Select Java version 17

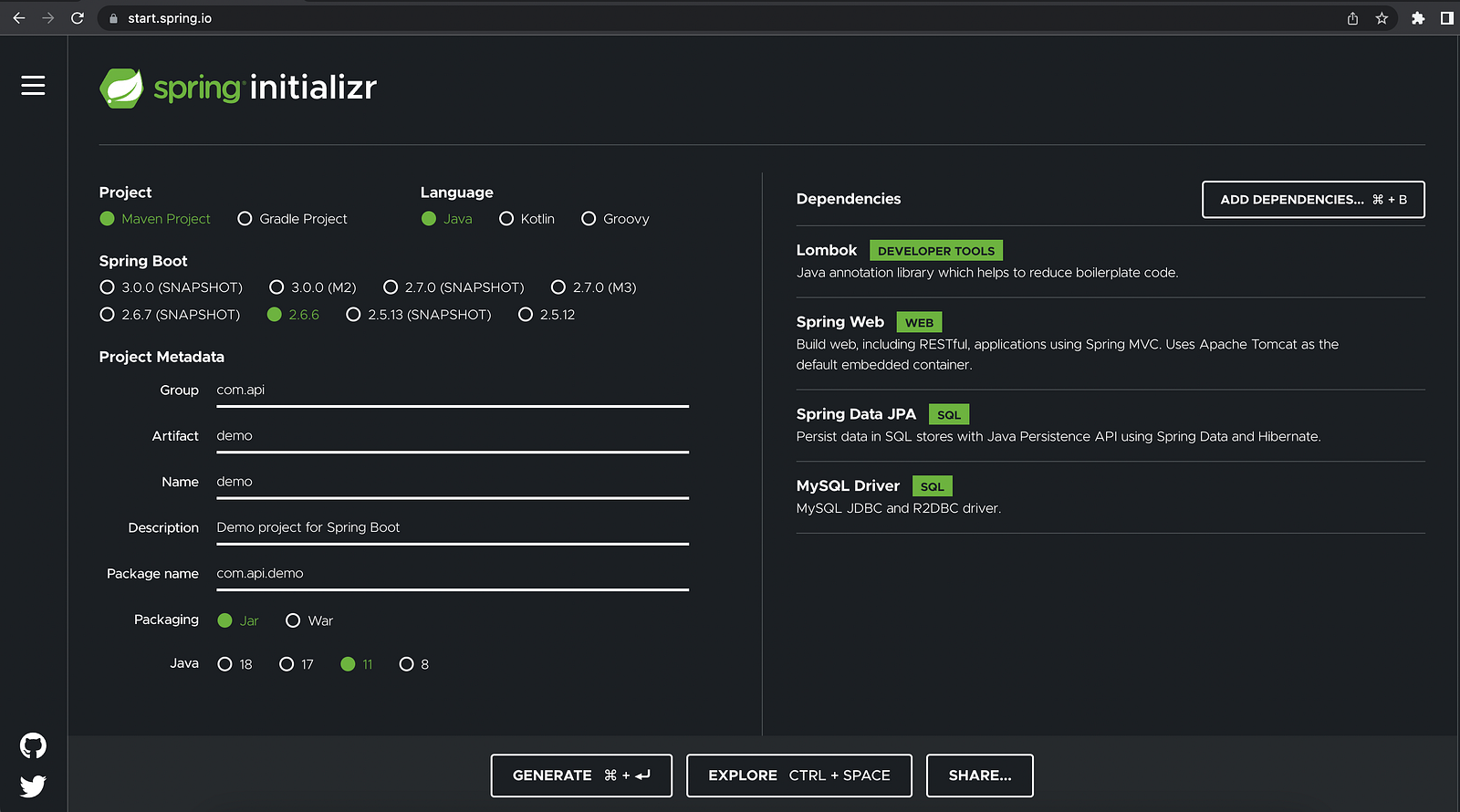pyautogui.click(x=297, y=664)
